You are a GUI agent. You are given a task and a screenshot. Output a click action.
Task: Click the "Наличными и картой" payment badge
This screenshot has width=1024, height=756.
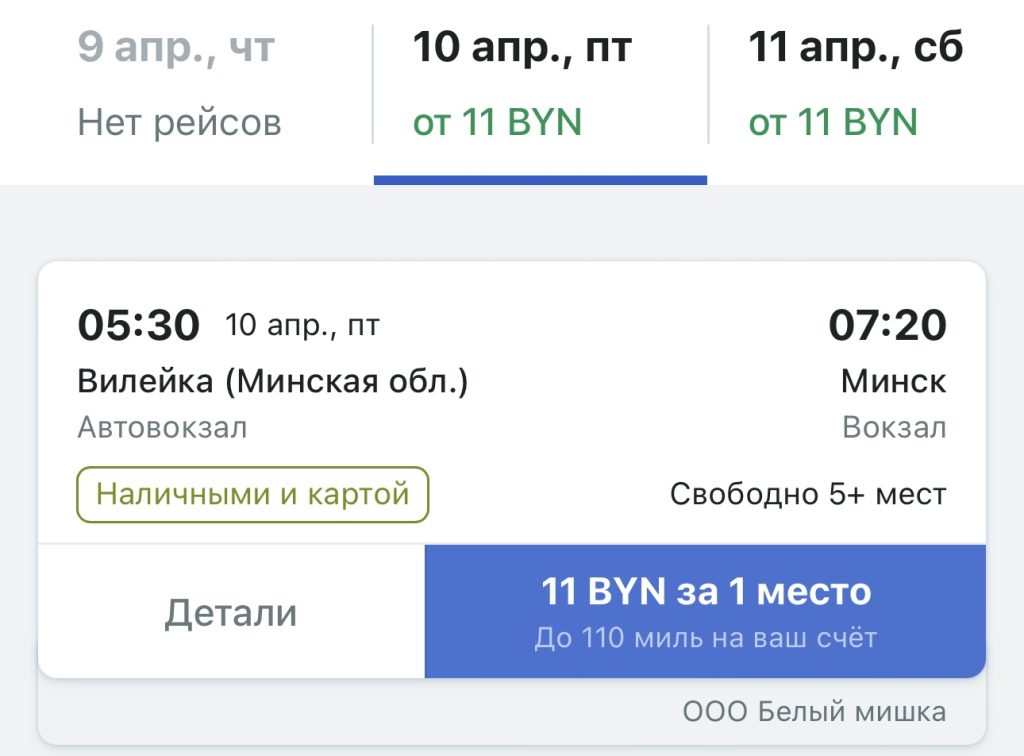pos(253,494)
